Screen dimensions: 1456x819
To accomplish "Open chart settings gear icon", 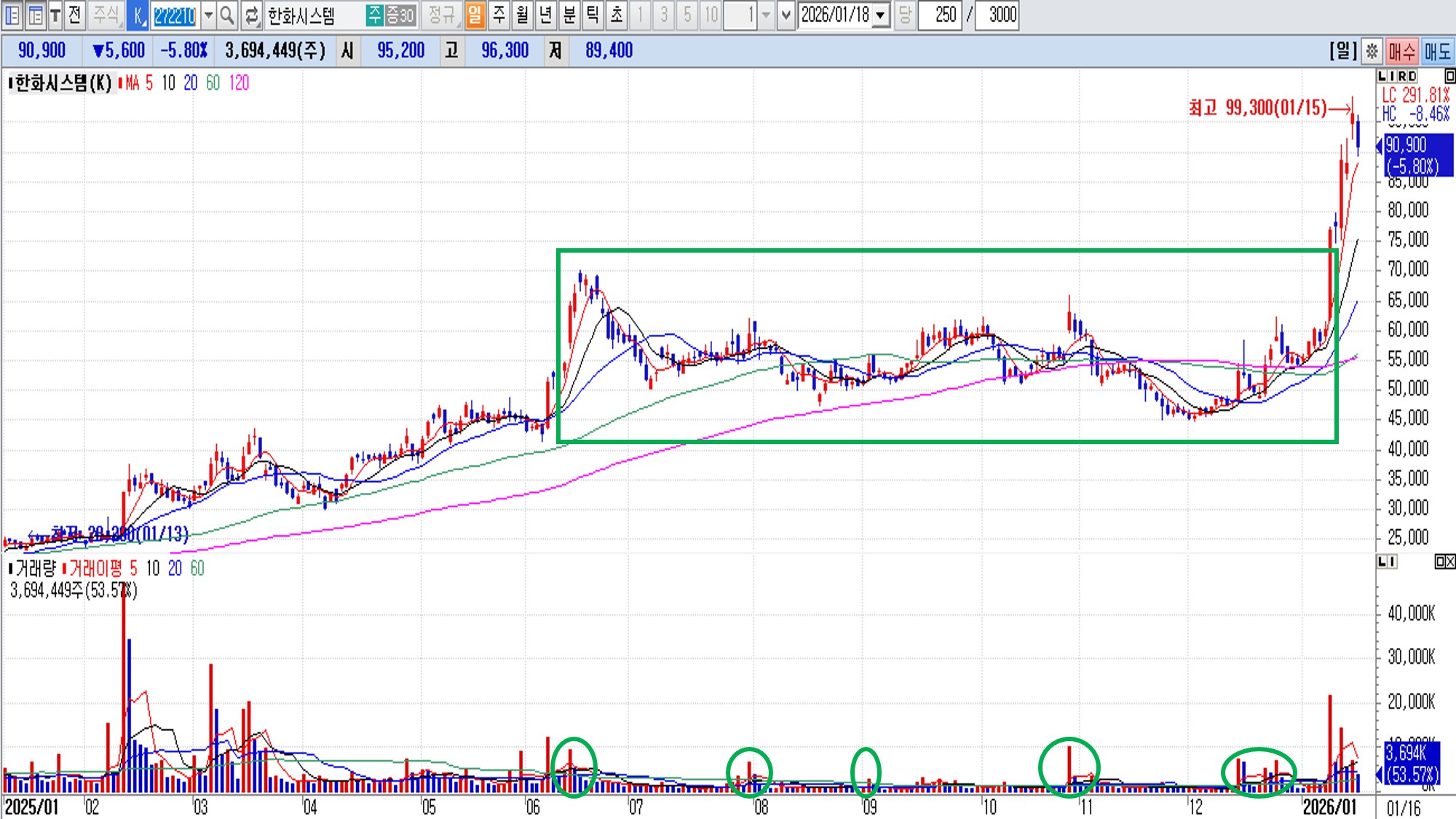I will 1372,51.
